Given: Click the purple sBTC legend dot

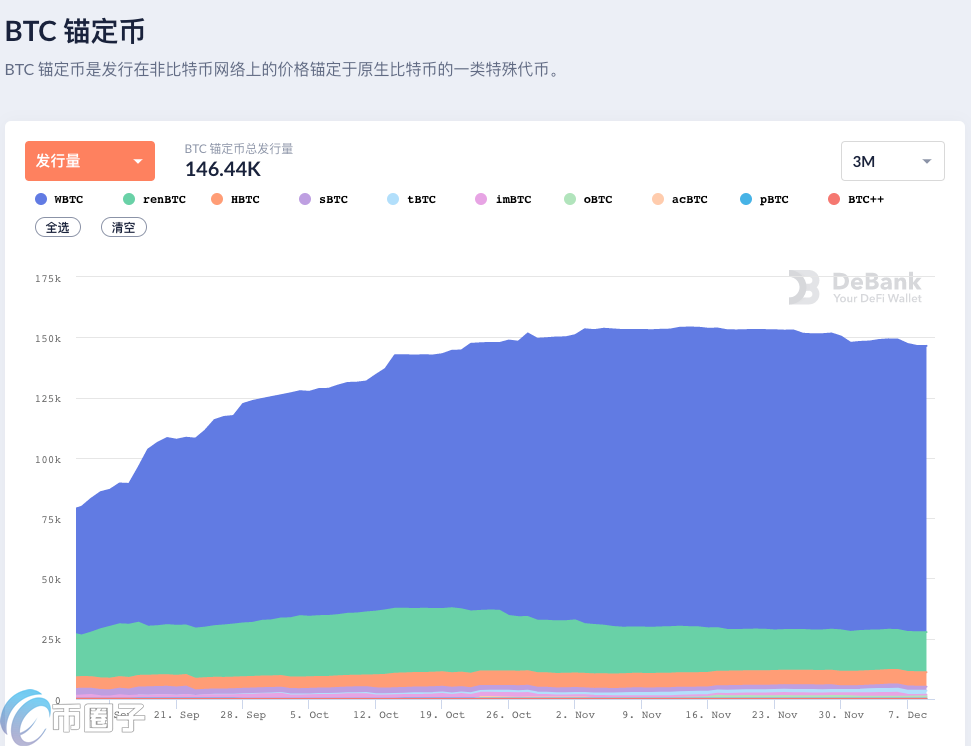Looking at the screenshot, I should [x=305, y=199].
